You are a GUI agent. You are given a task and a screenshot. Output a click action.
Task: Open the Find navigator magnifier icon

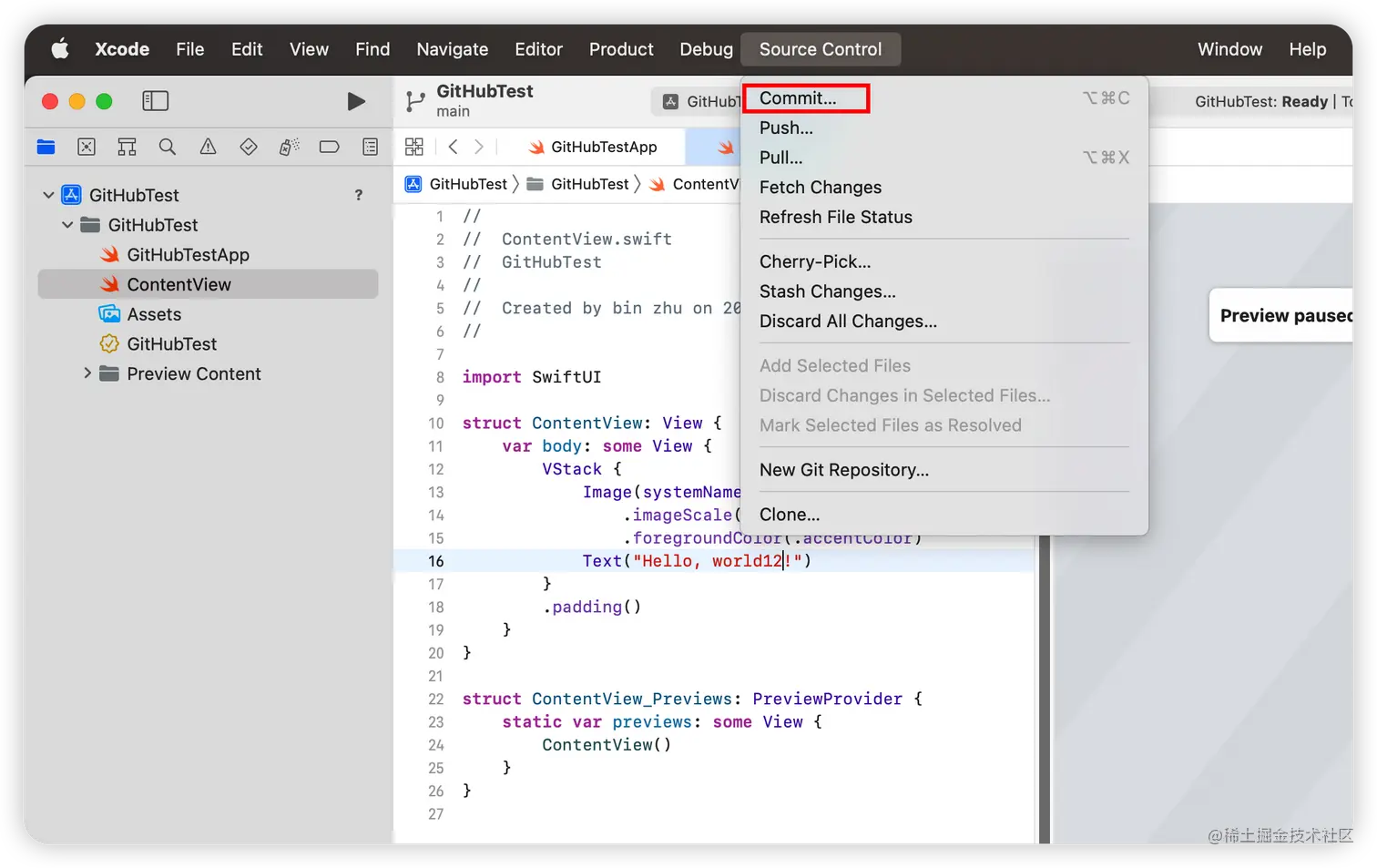pos(168,147)
